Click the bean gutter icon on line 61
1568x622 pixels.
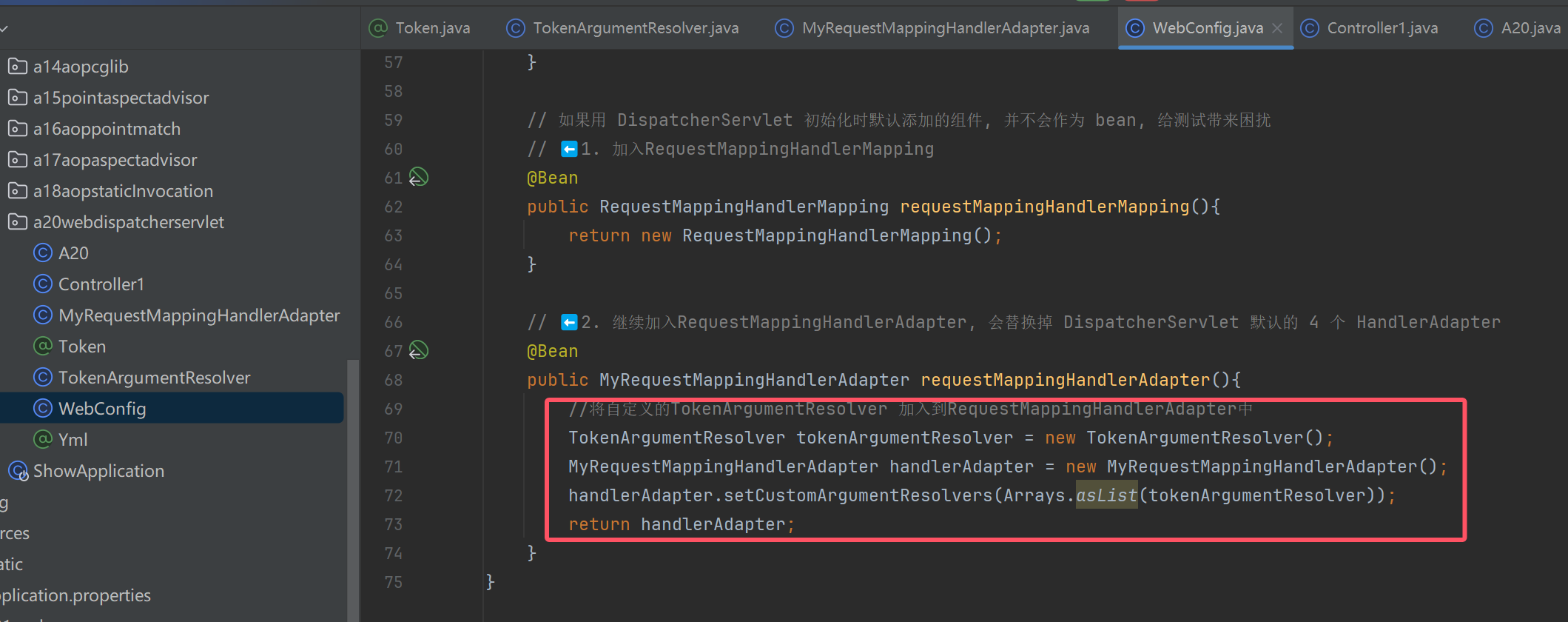[x=419, y=177]
